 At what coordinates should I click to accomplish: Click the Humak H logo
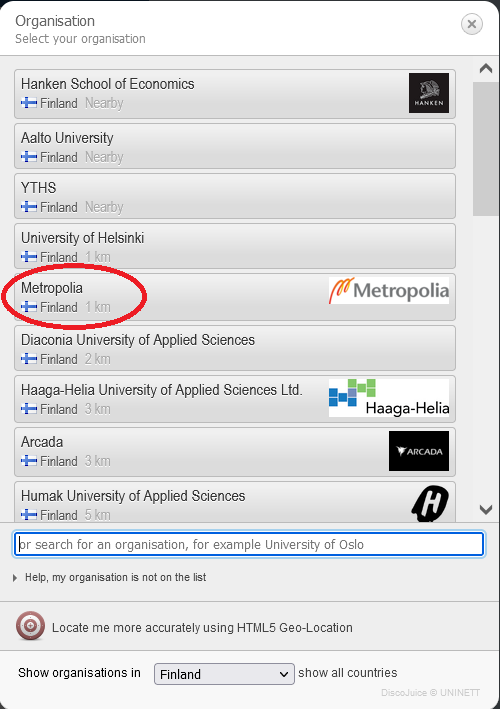tap(430, 503)
